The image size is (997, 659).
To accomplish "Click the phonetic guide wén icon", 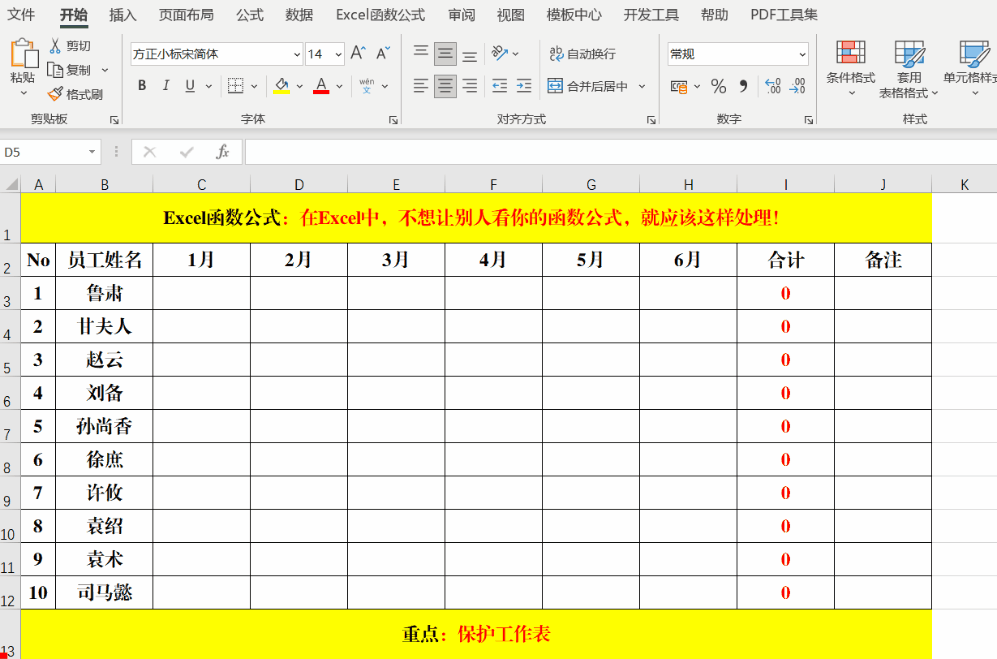I will click(367, 85).
